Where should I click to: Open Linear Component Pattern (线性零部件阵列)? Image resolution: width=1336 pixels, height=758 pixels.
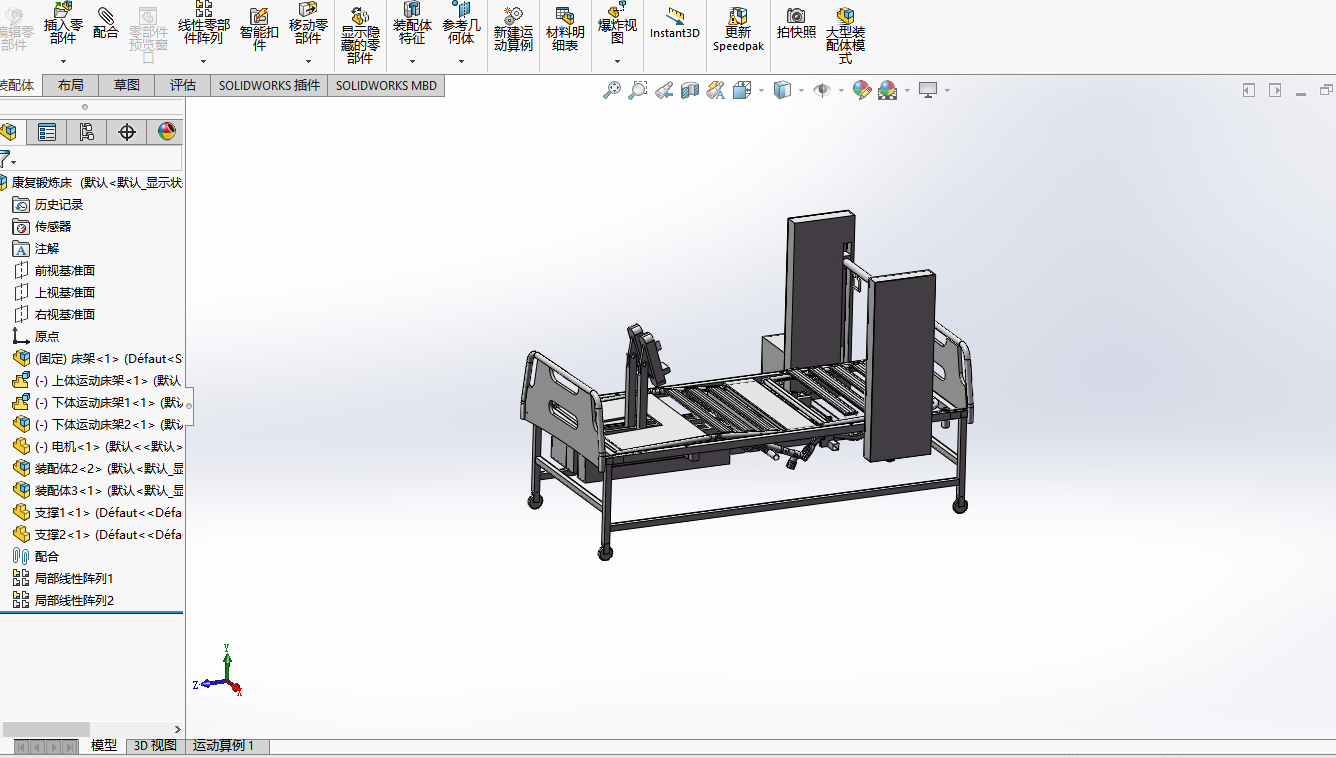[x=204, y=24]
